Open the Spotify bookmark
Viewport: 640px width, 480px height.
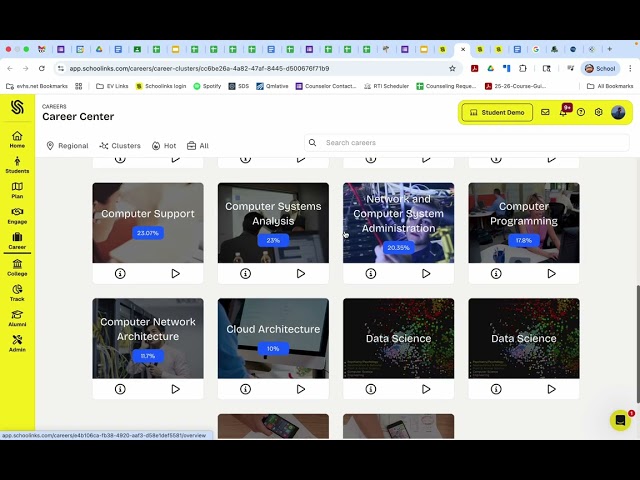coord(207,86)
